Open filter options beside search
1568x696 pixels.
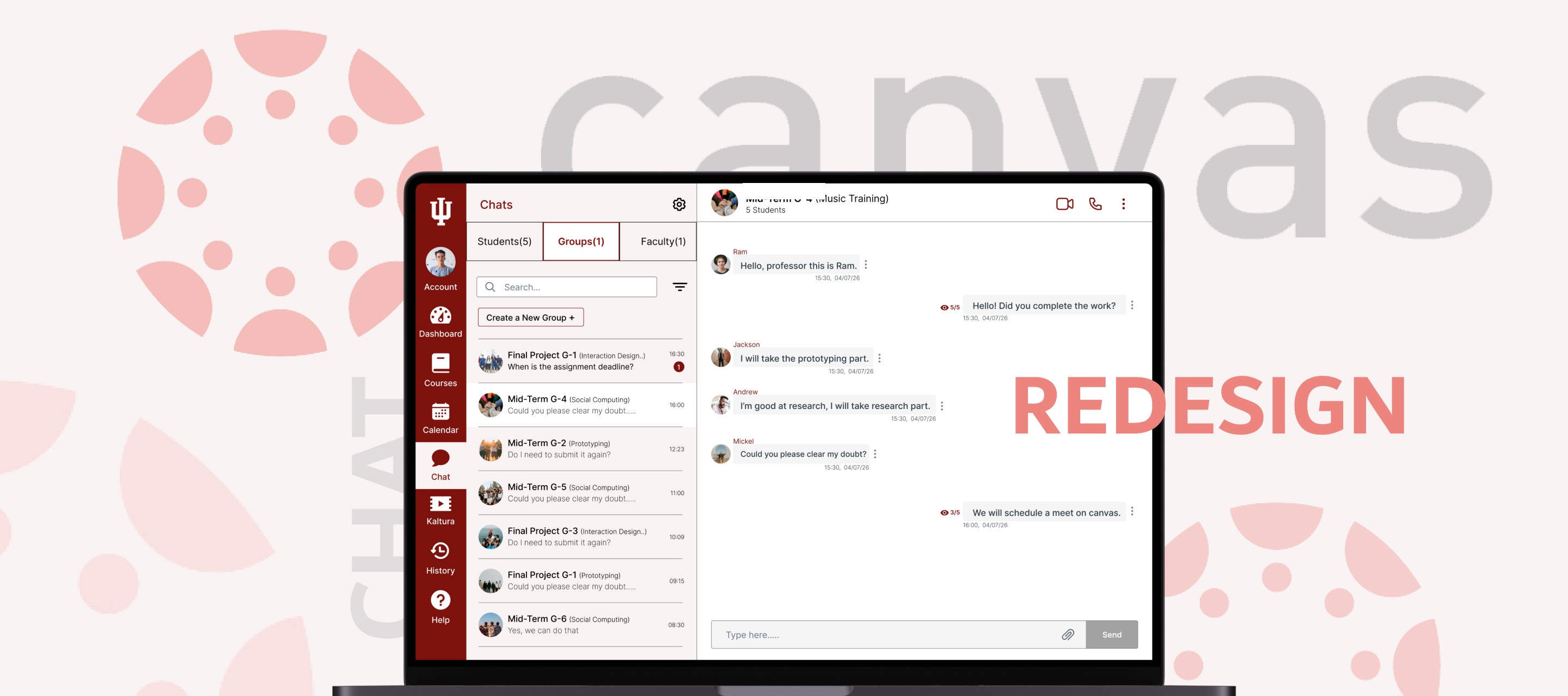pyautogui.click(x=679, y=287)
